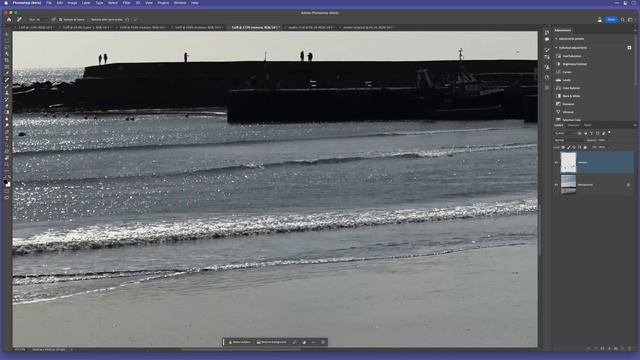Commit with the checkmark in options bar

(135, 20)
